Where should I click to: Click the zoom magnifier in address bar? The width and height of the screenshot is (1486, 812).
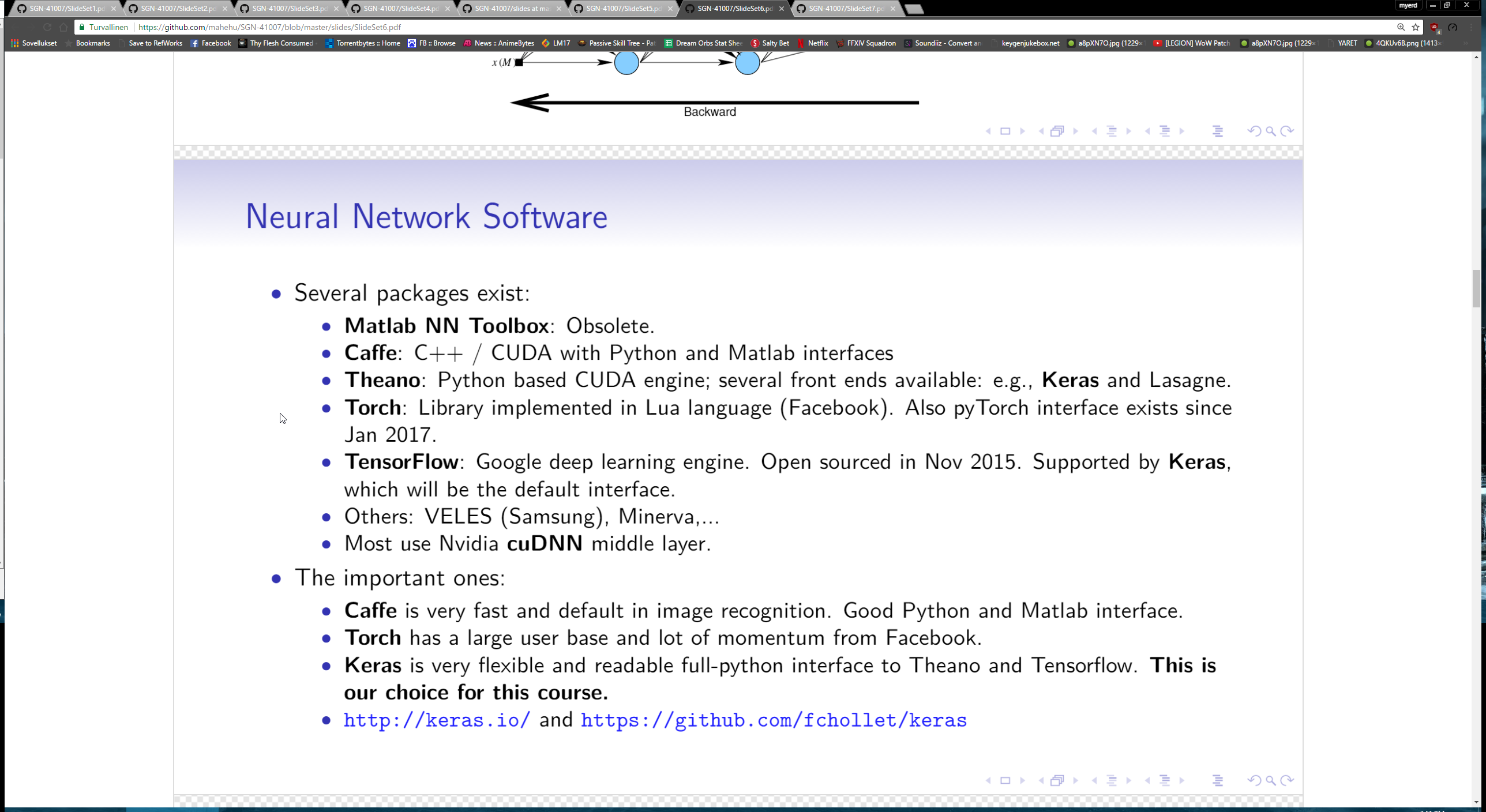point(1401,27)
